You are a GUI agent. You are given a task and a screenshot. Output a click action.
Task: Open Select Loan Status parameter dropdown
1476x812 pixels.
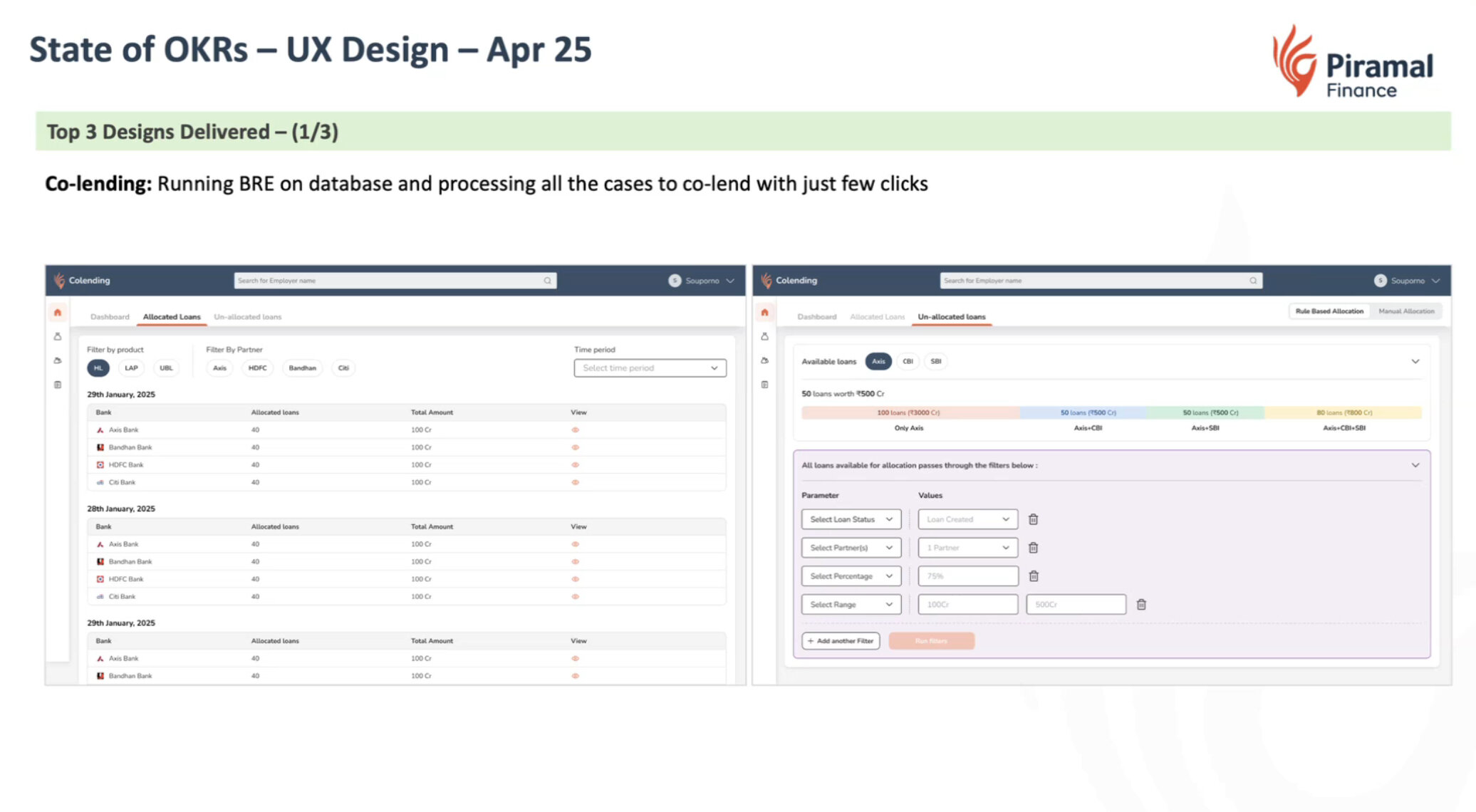pyautogui.click(x=851, y=519)
